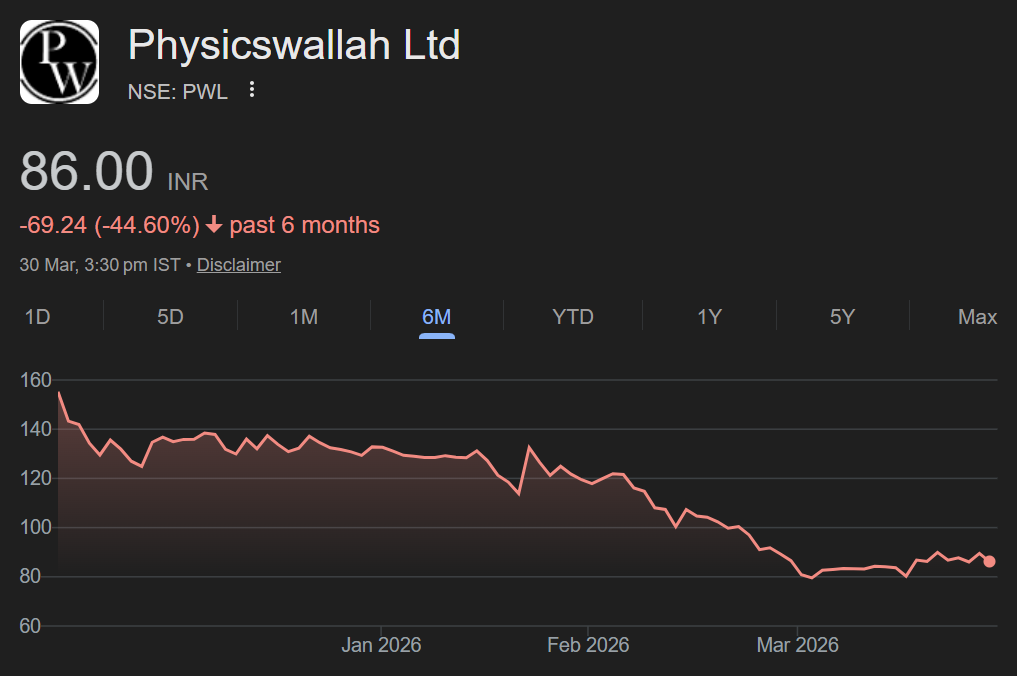Image resolution: width=1017 pixels, height=676 pixels.
Task: Switch to the 1Y chart range
Action: coord(708,316)
